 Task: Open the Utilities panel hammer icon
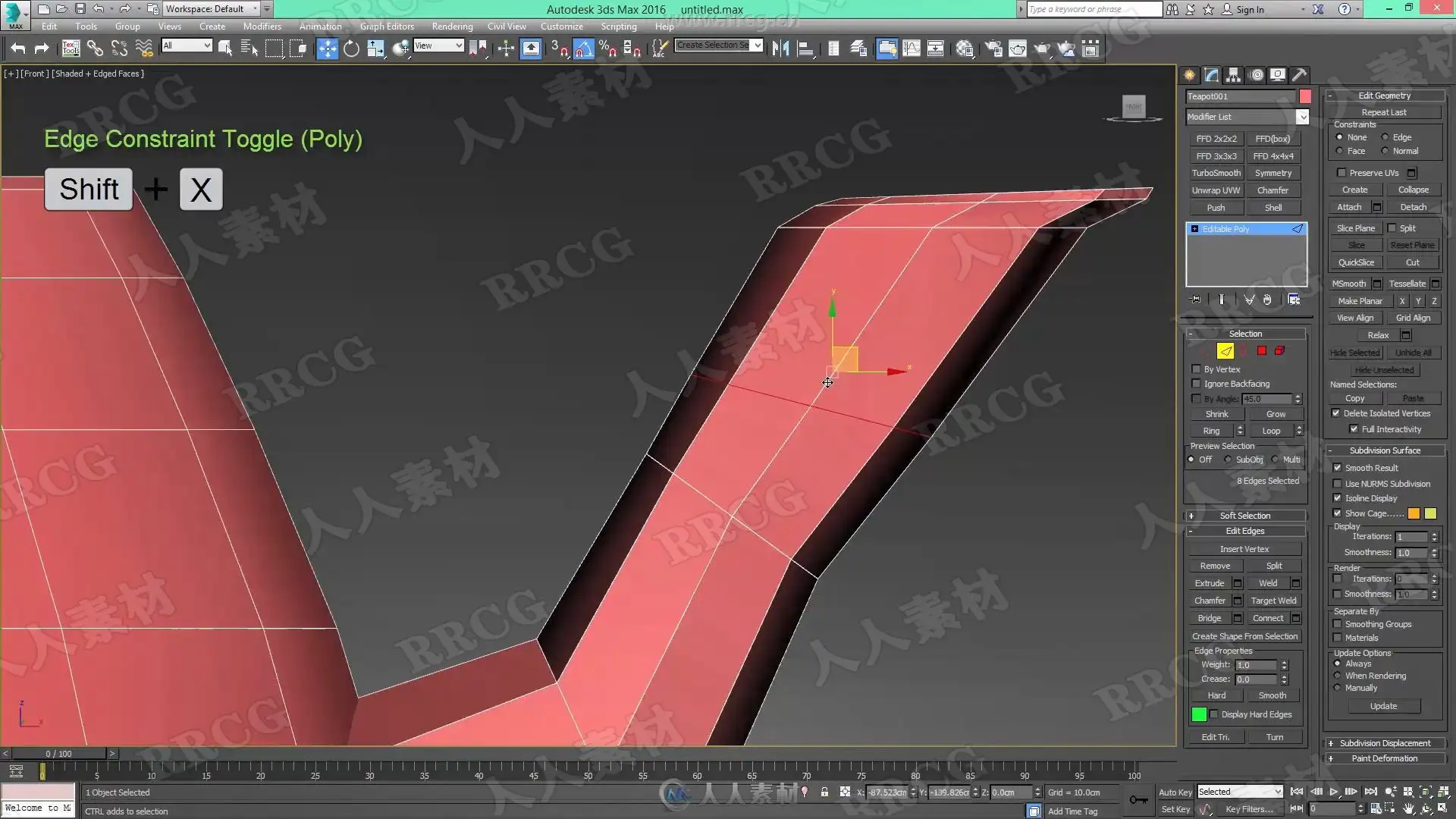coord(1299,74)
